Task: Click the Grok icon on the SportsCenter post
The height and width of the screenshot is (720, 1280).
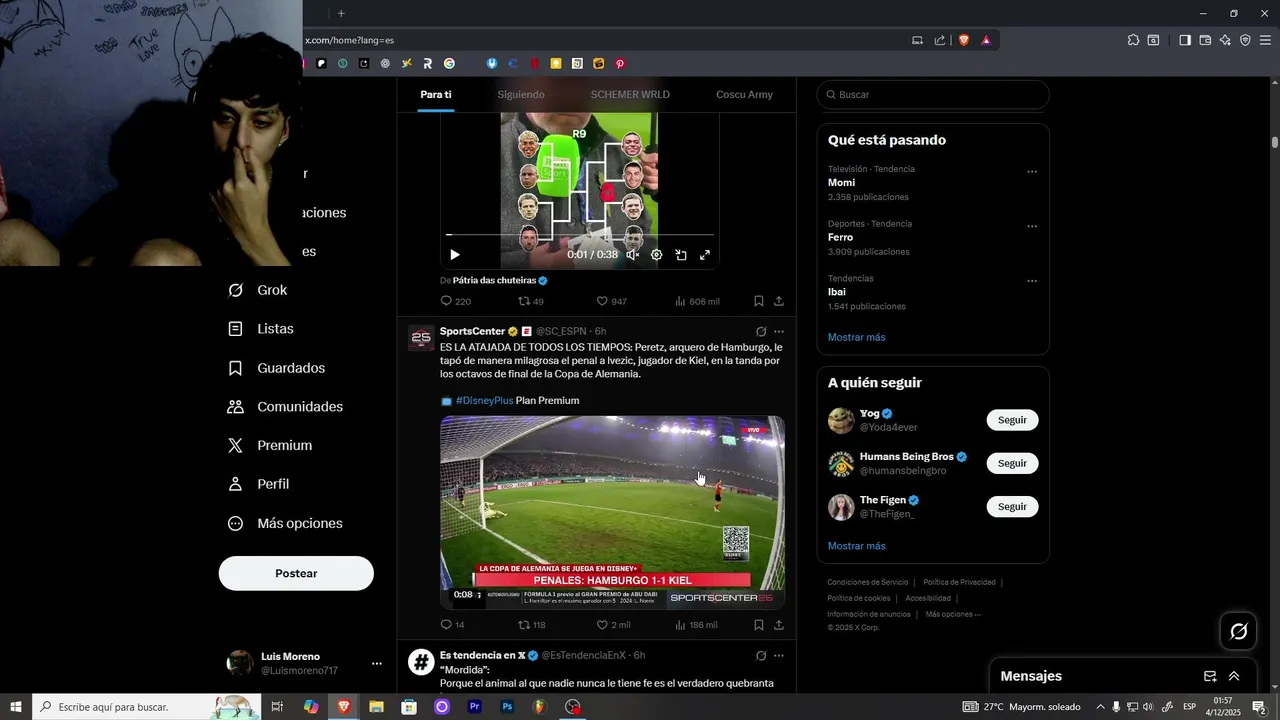Action: [x=761, y=332]
